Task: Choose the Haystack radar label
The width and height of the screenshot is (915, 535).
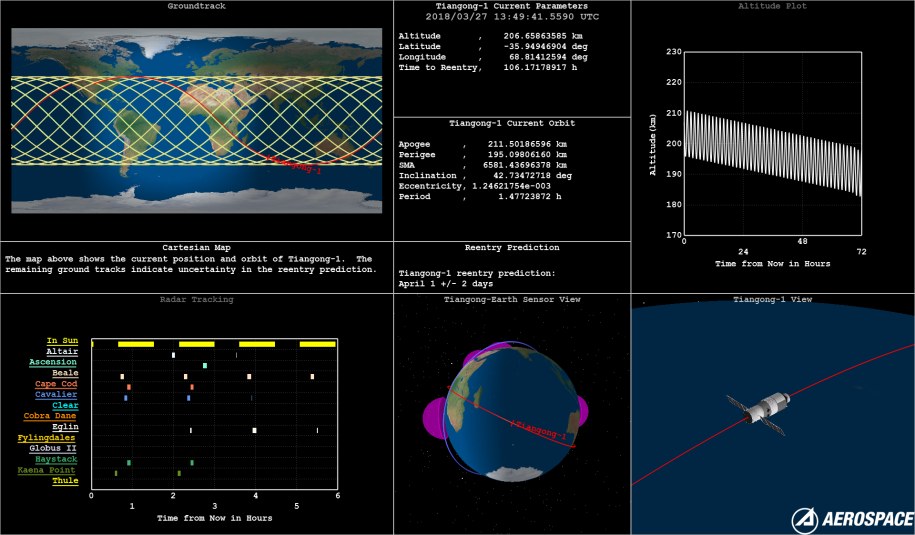Action: pyautogui.click(x=56, y=459)
